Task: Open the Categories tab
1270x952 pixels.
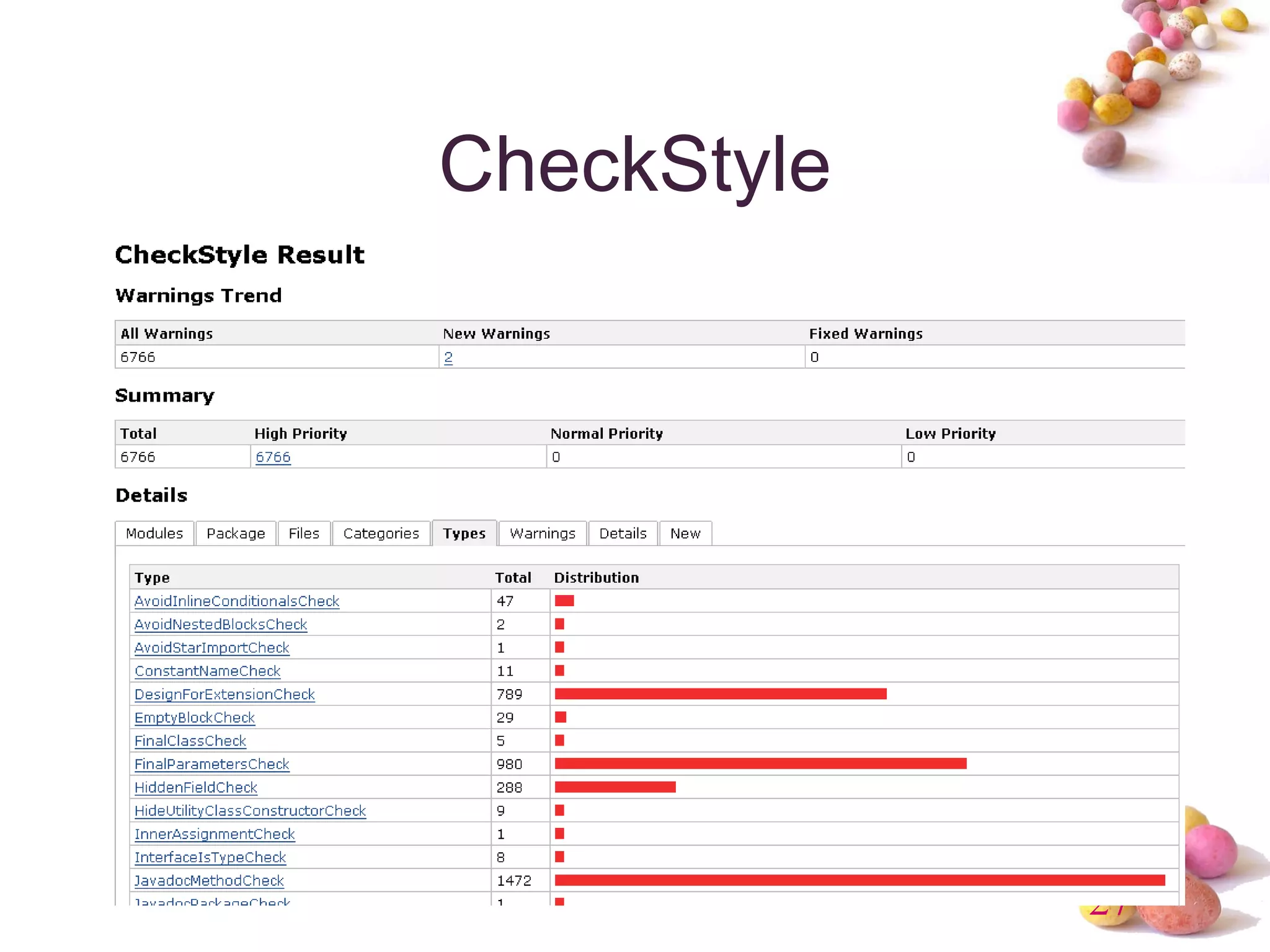Action: [381, 533]
